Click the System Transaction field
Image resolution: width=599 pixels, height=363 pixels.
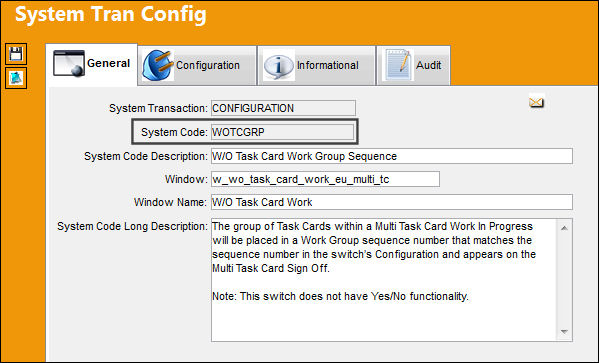pyautogui.click(x=283, y=108)
